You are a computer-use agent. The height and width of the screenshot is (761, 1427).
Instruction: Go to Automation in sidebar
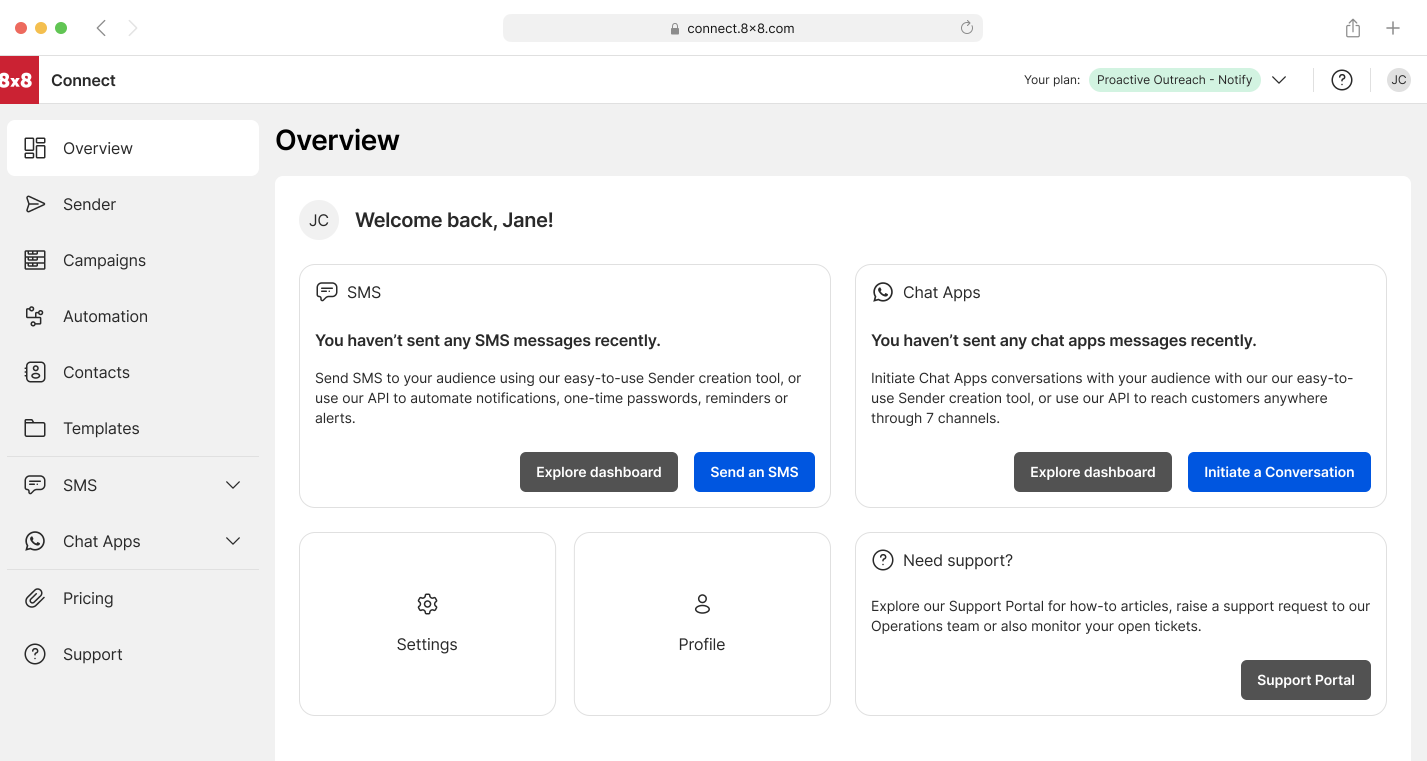coord(133,316)
